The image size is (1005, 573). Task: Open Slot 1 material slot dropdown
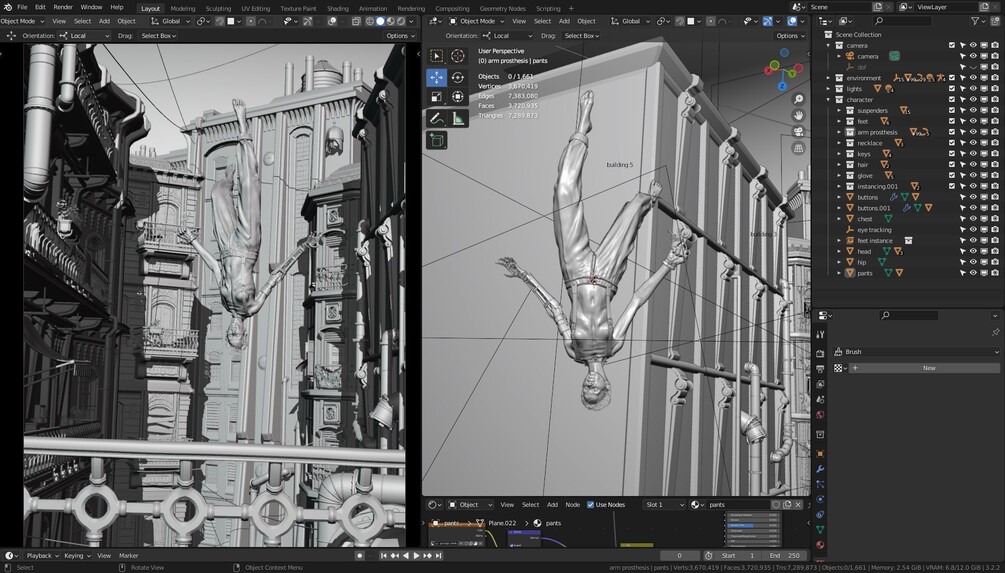pos(664,504)
